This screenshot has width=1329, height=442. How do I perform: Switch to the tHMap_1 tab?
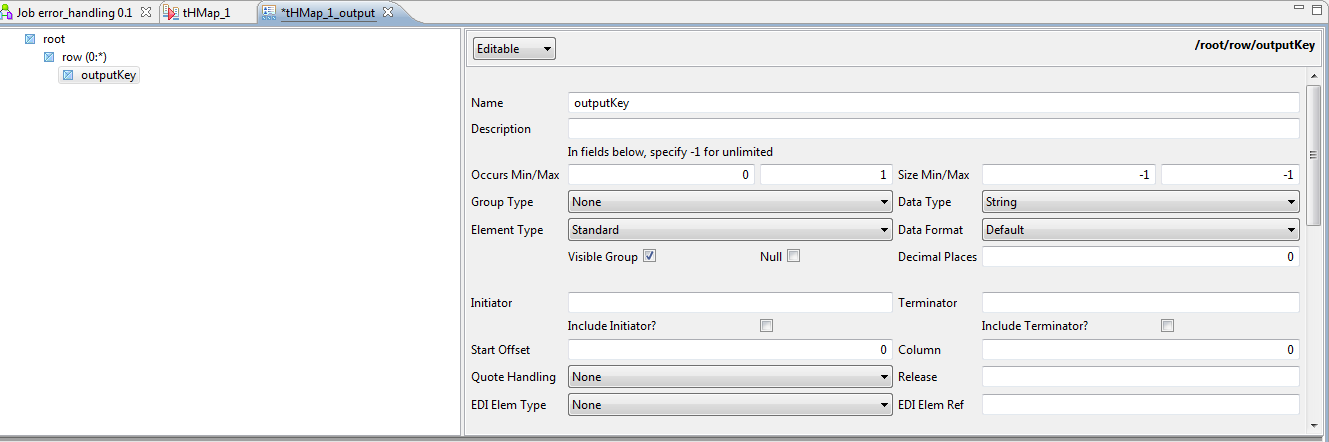coord(206,13)
